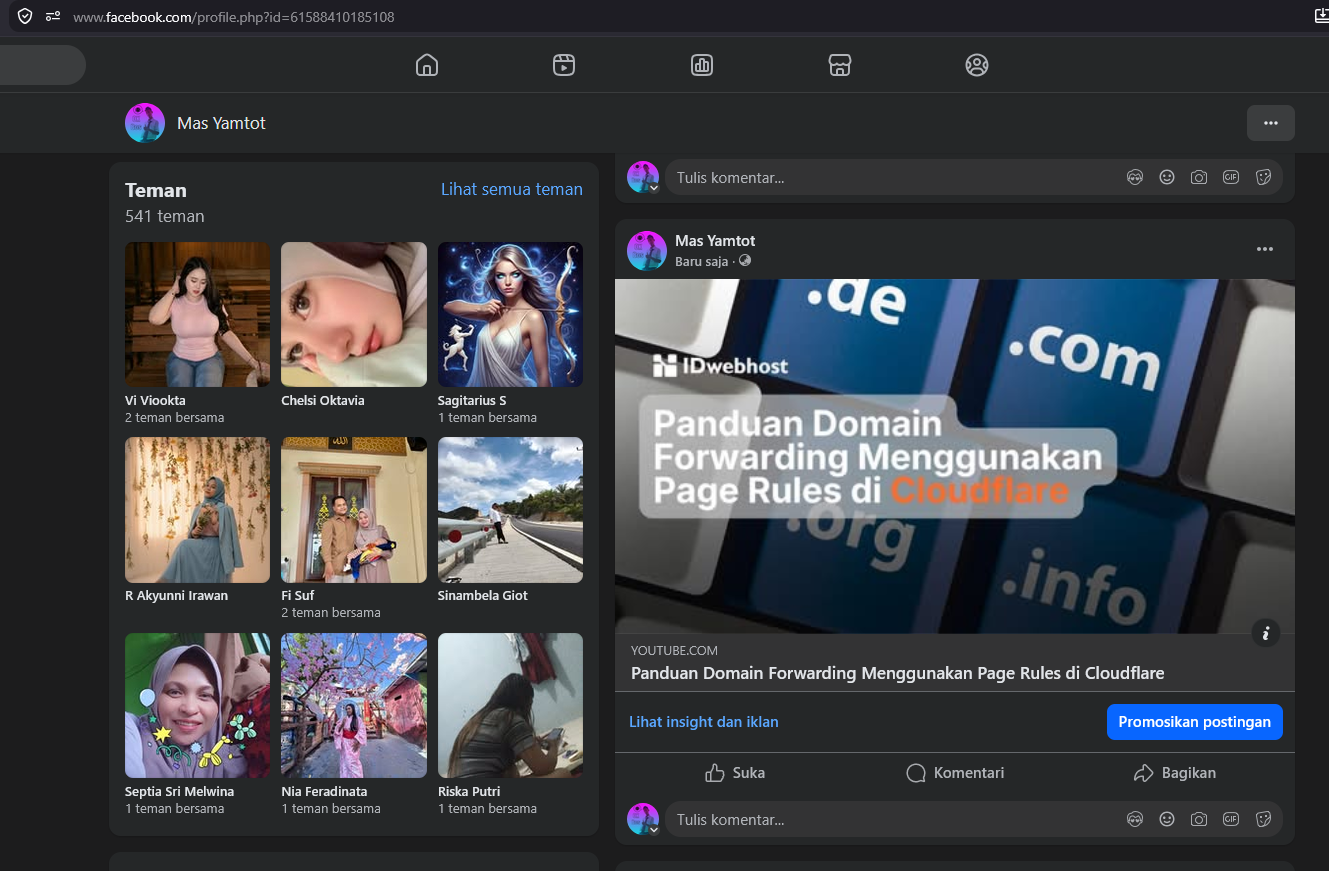Click the 'Promosikan postingan' button
The height and width of the screenshot is (871, 1329).
click(x=1195, y=722)
